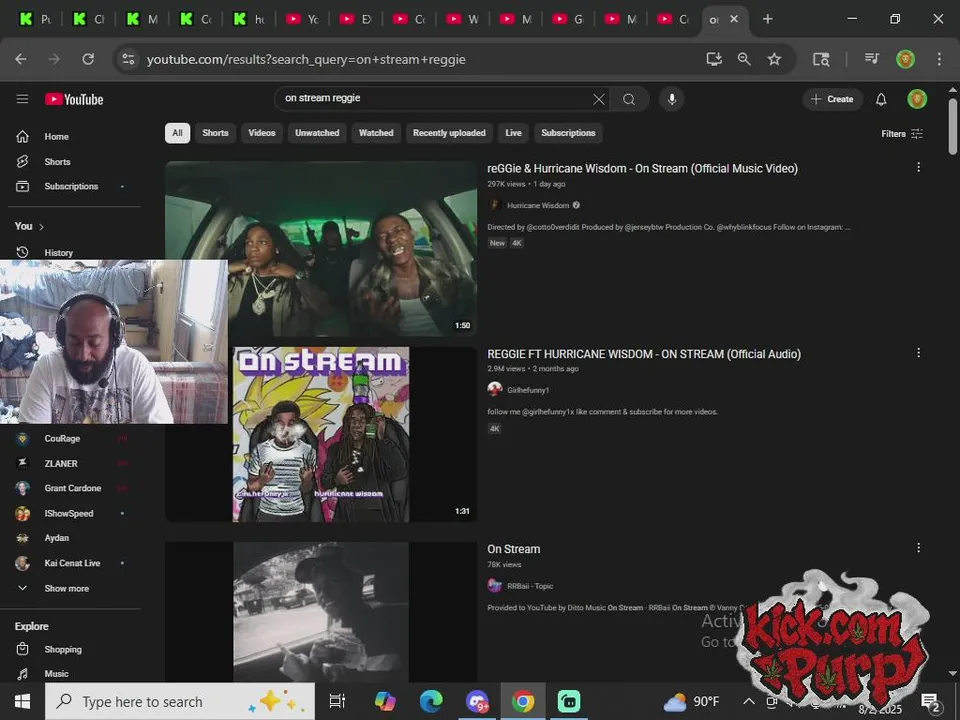Open the YouTube account avatar menu
Viewport: 960px width, 720px height.
[917, 99]
